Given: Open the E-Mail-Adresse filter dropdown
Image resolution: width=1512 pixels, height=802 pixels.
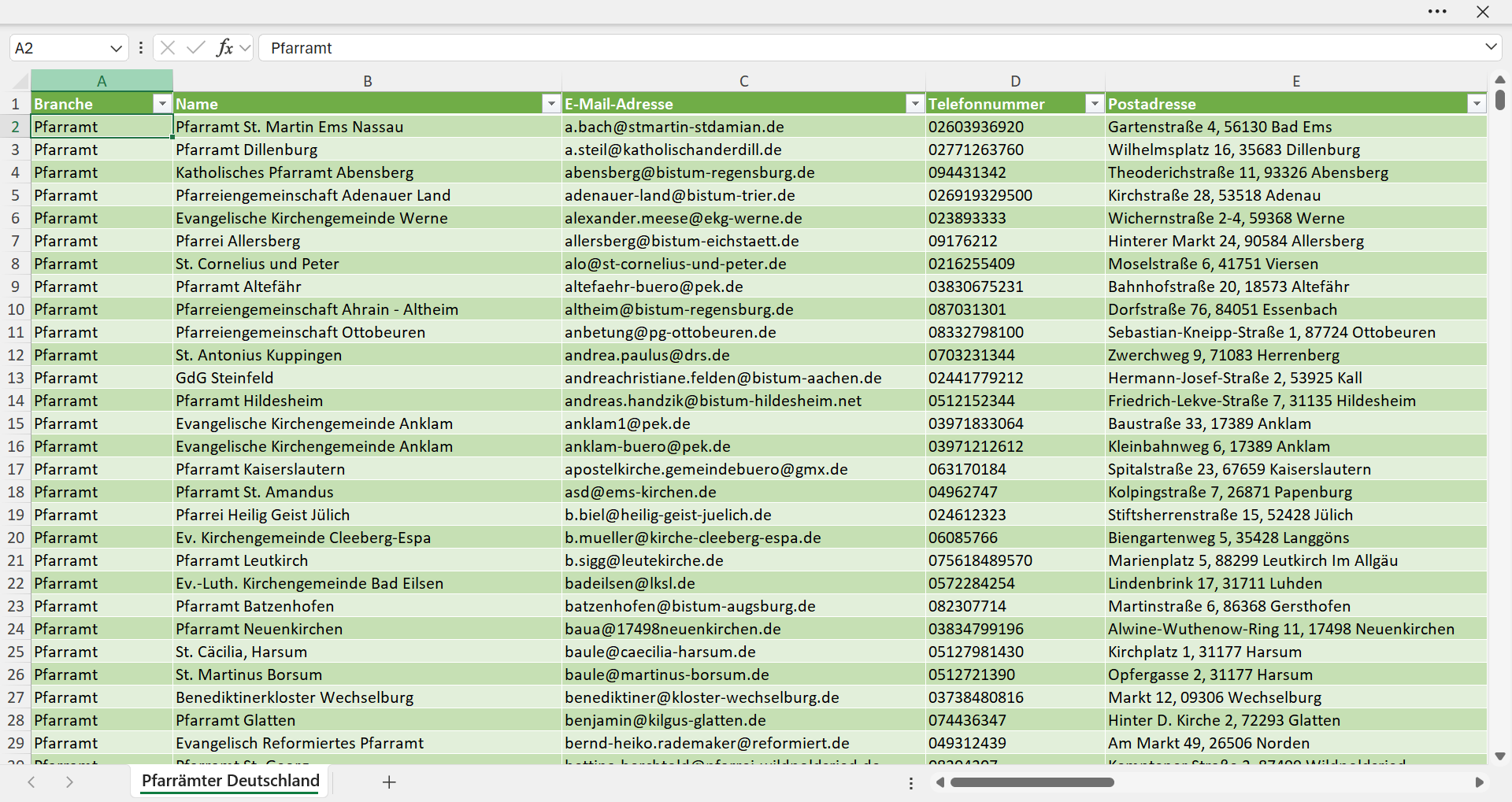Looking at the screenshot, I should pos(915,104).
